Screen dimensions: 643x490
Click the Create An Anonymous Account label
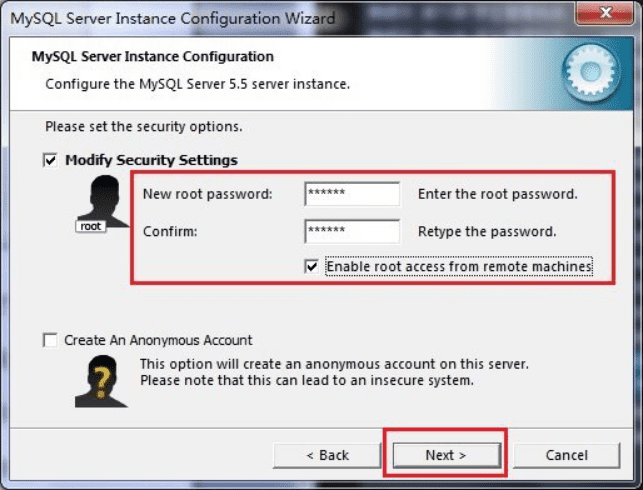(x=158, y=340)
